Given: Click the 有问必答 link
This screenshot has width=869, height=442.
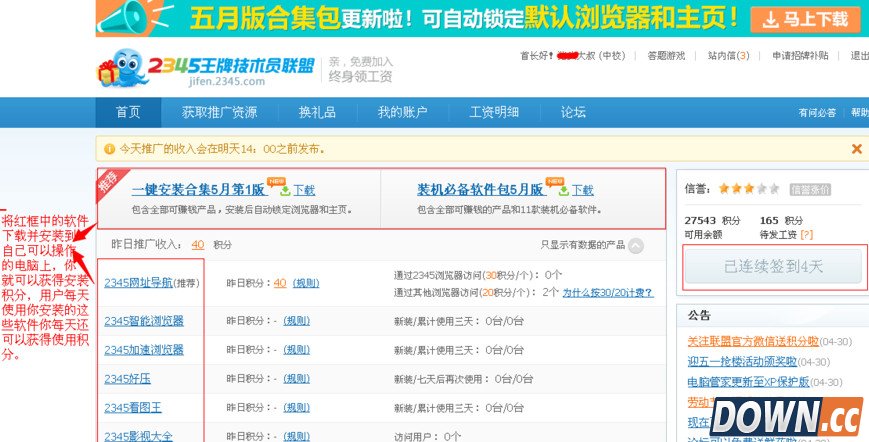Looking at the screenshot, I should pyautogui.click(x=817, y=112).
